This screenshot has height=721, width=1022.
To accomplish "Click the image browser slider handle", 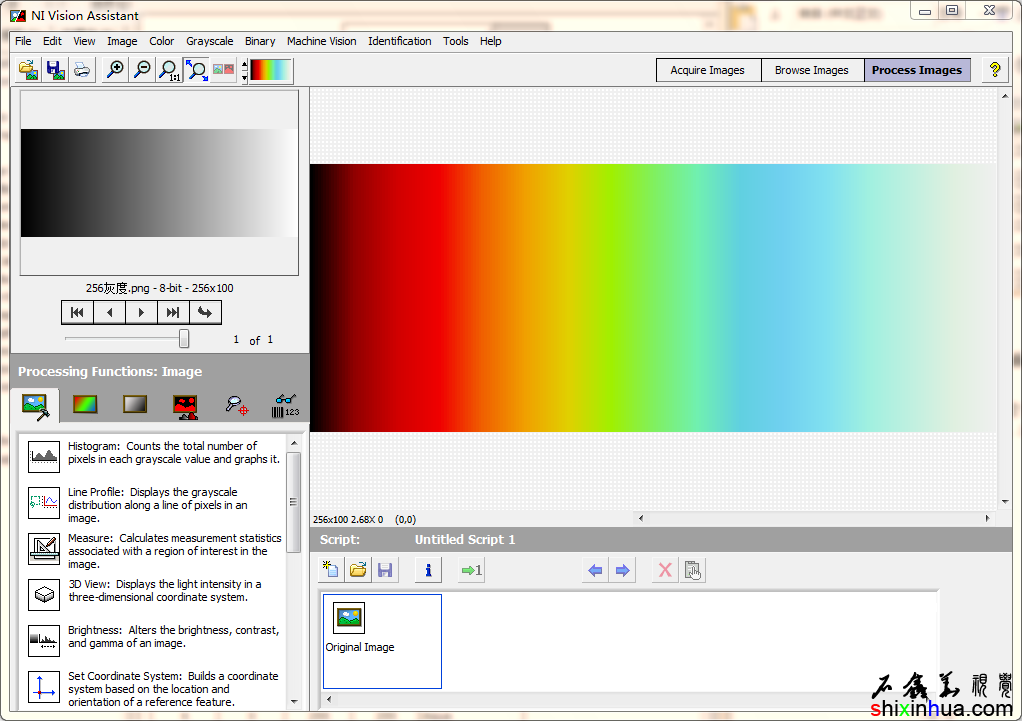I will pos(184,339).
